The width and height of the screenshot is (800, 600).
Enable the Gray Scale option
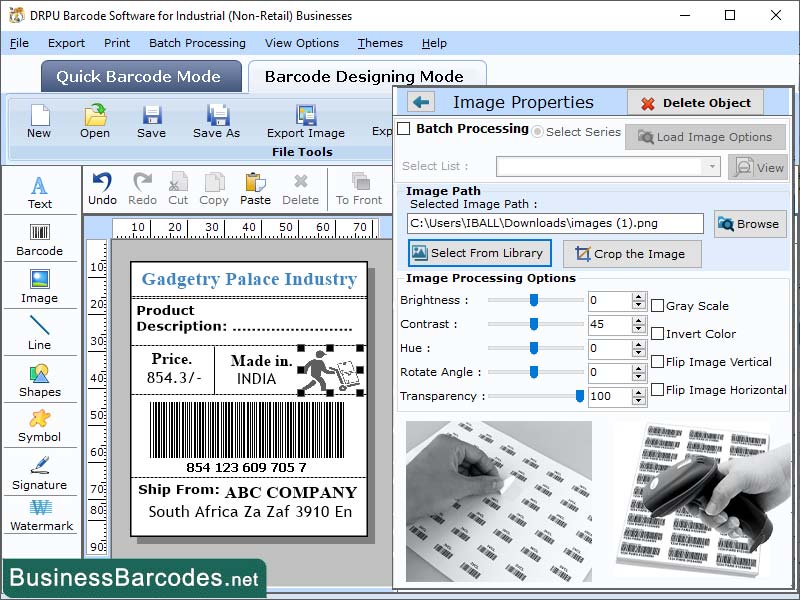[656, 306]
